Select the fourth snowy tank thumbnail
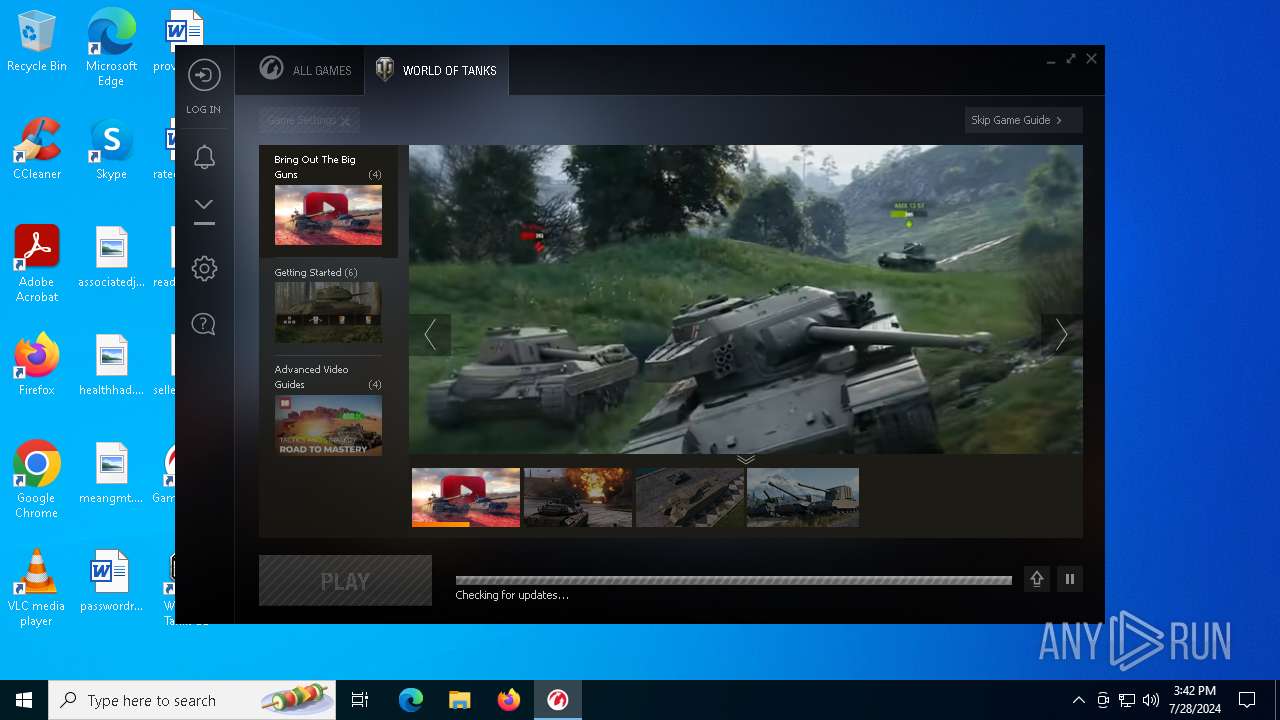The height and width of the screenshot is (720, 1280). 802,497
